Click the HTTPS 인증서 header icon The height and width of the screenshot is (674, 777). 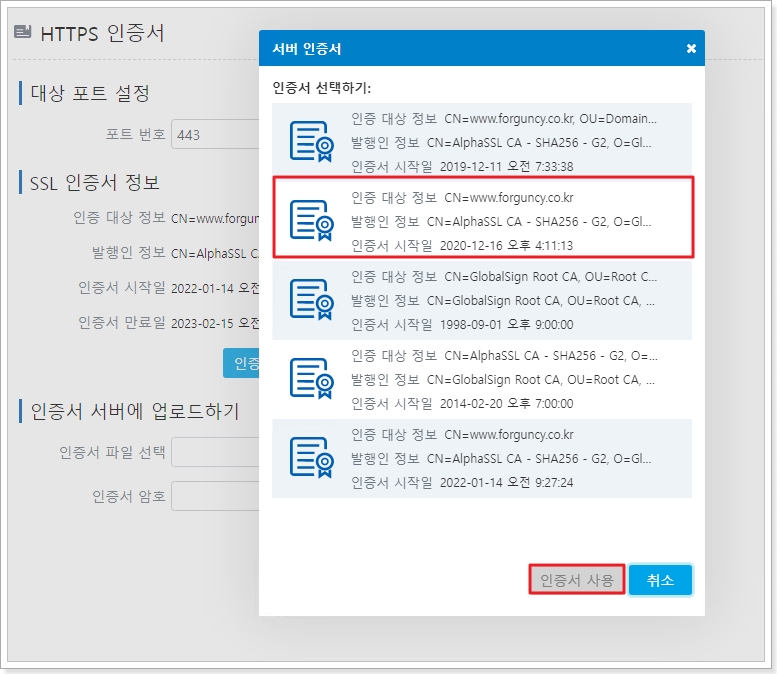click(x=23, y=32)
